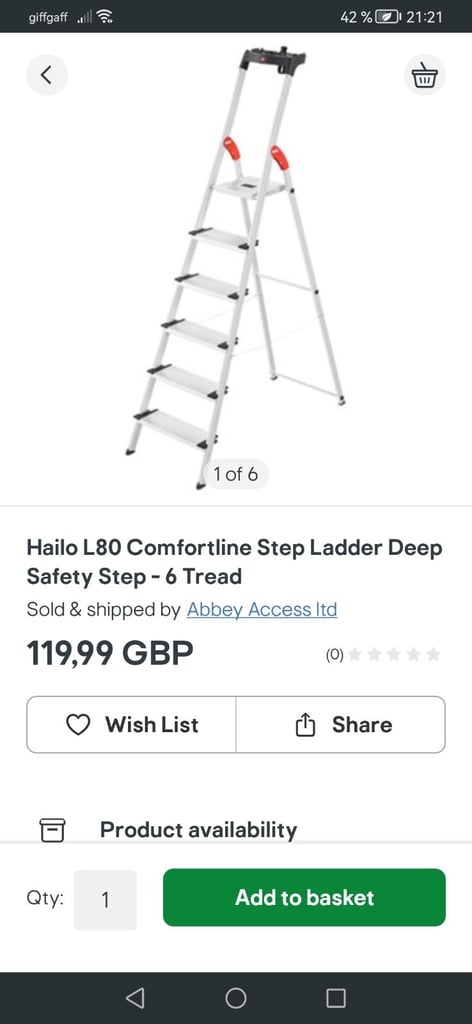Click the Wish List button
472x1024 pixels.
click(131, 725)
